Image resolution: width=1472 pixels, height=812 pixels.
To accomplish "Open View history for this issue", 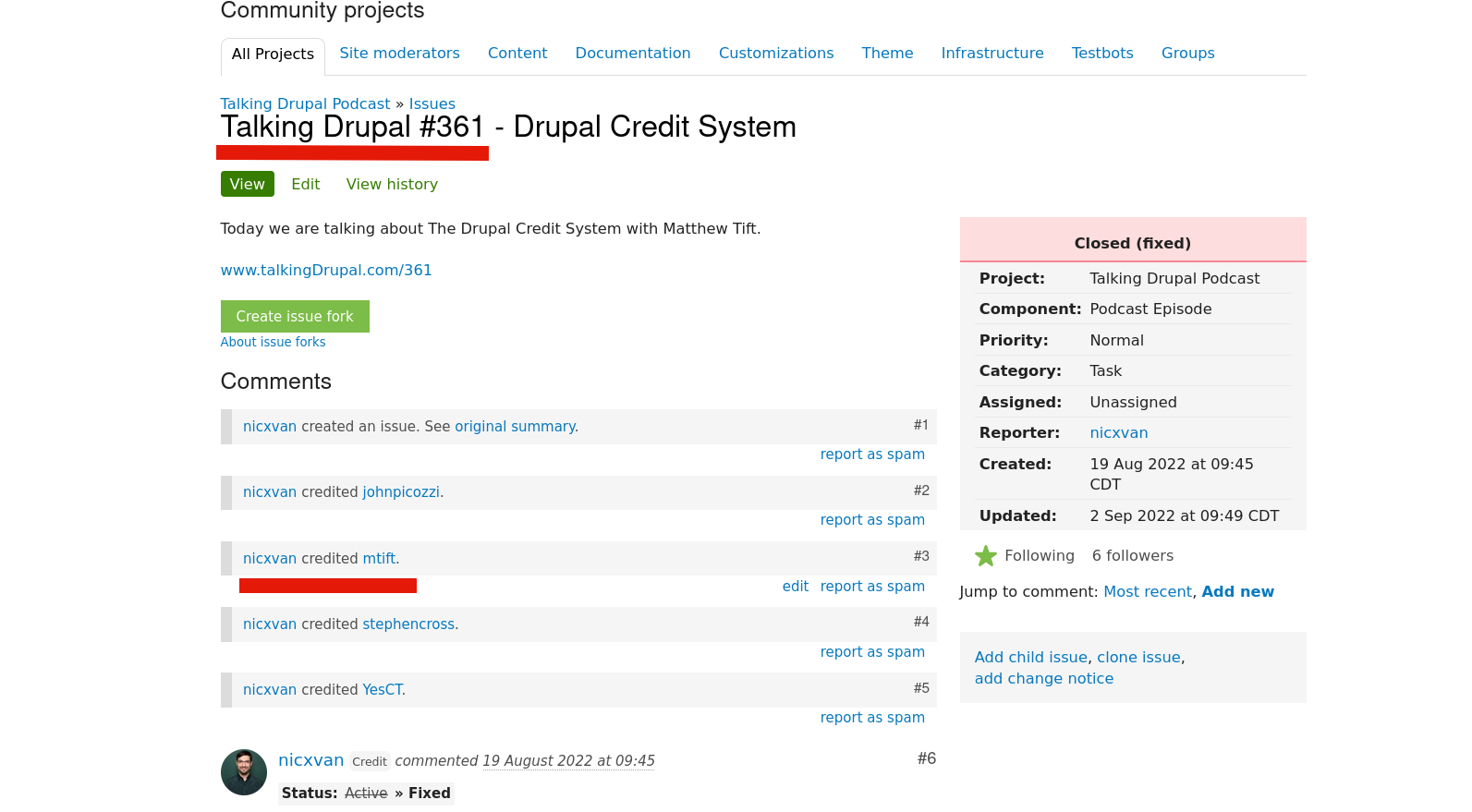I will tap(392, 185).
